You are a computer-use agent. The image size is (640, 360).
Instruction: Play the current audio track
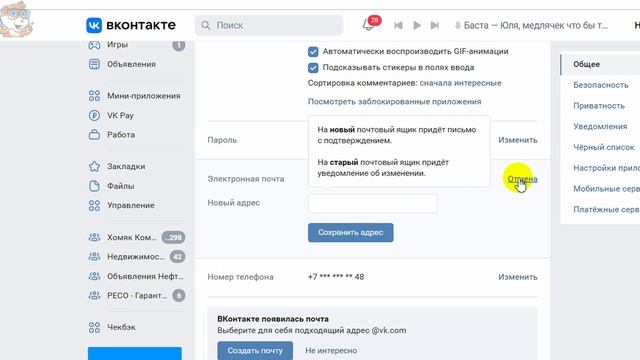point(417,26)
